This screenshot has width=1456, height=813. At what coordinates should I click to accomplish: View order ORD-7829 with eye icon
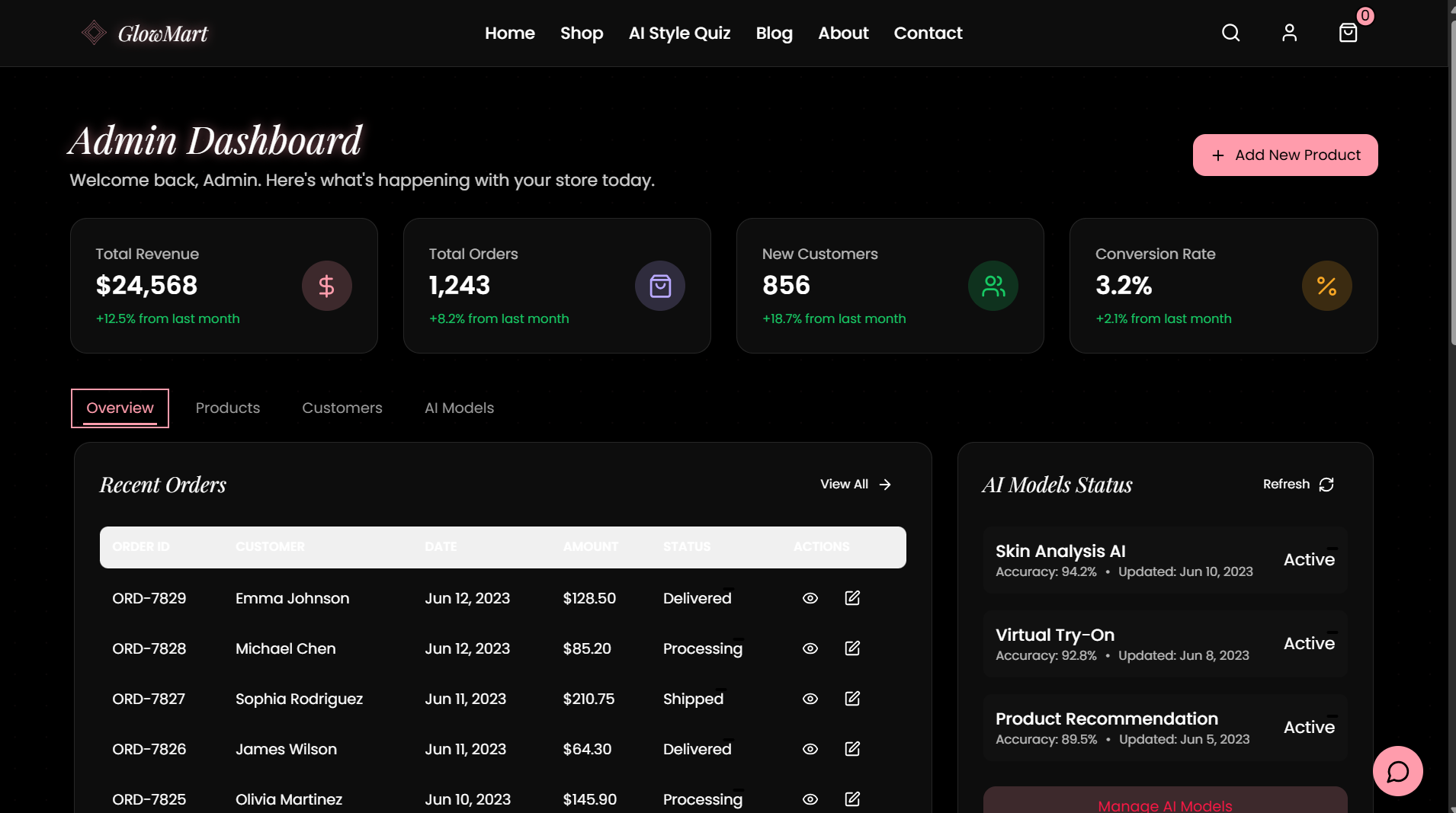810,598
